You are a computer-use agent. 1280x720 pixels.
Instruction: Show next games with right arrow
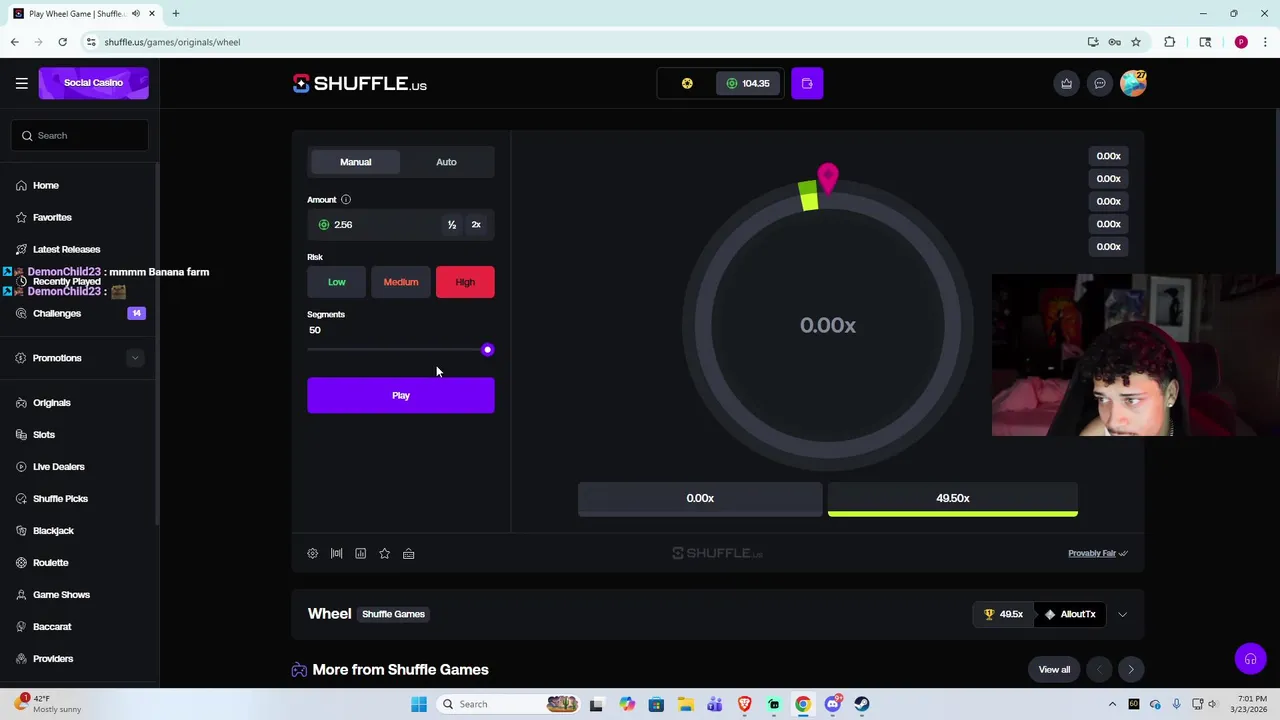(x=1131, y=670)
